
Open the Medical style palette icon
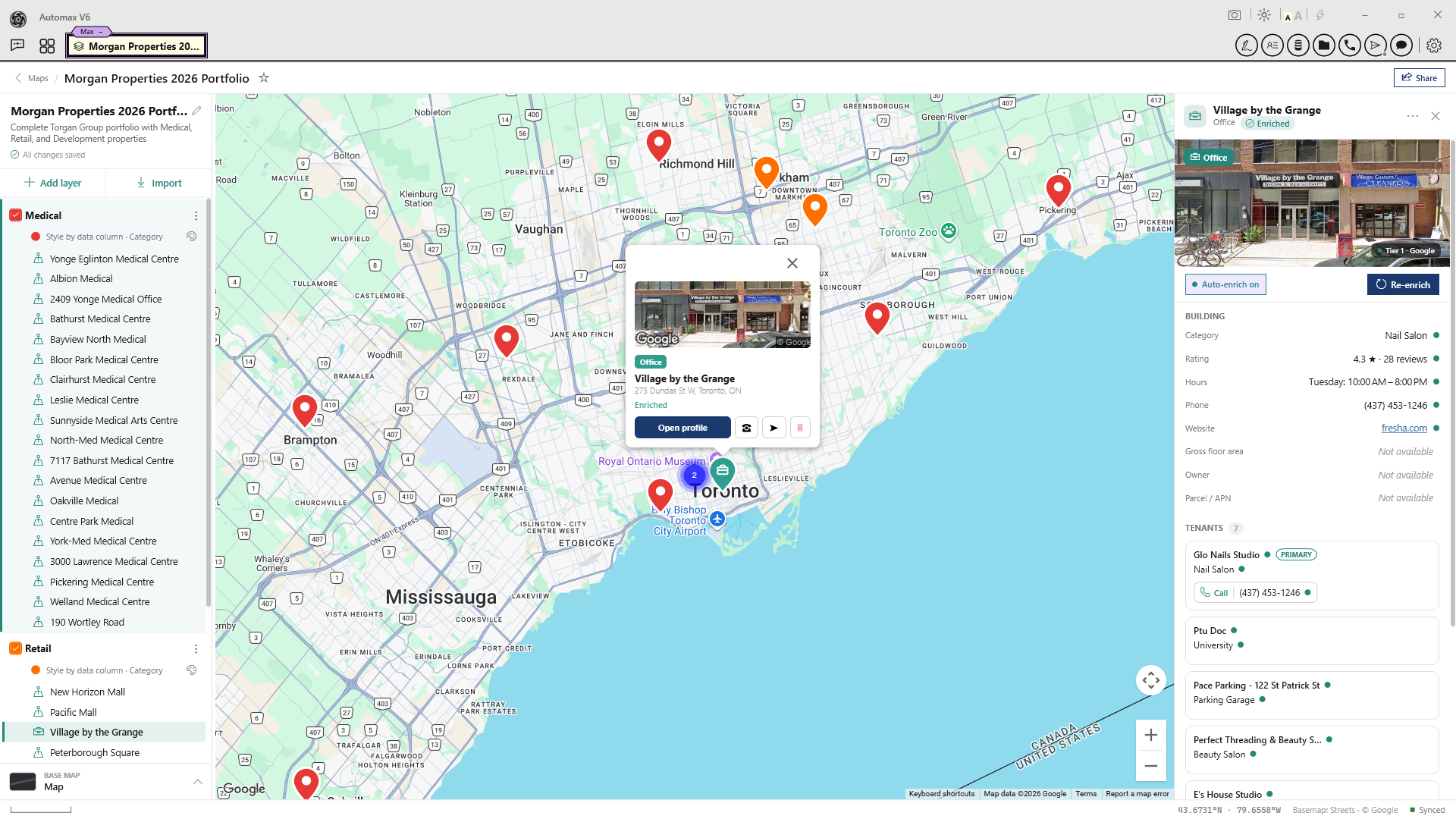click(192, 237)
